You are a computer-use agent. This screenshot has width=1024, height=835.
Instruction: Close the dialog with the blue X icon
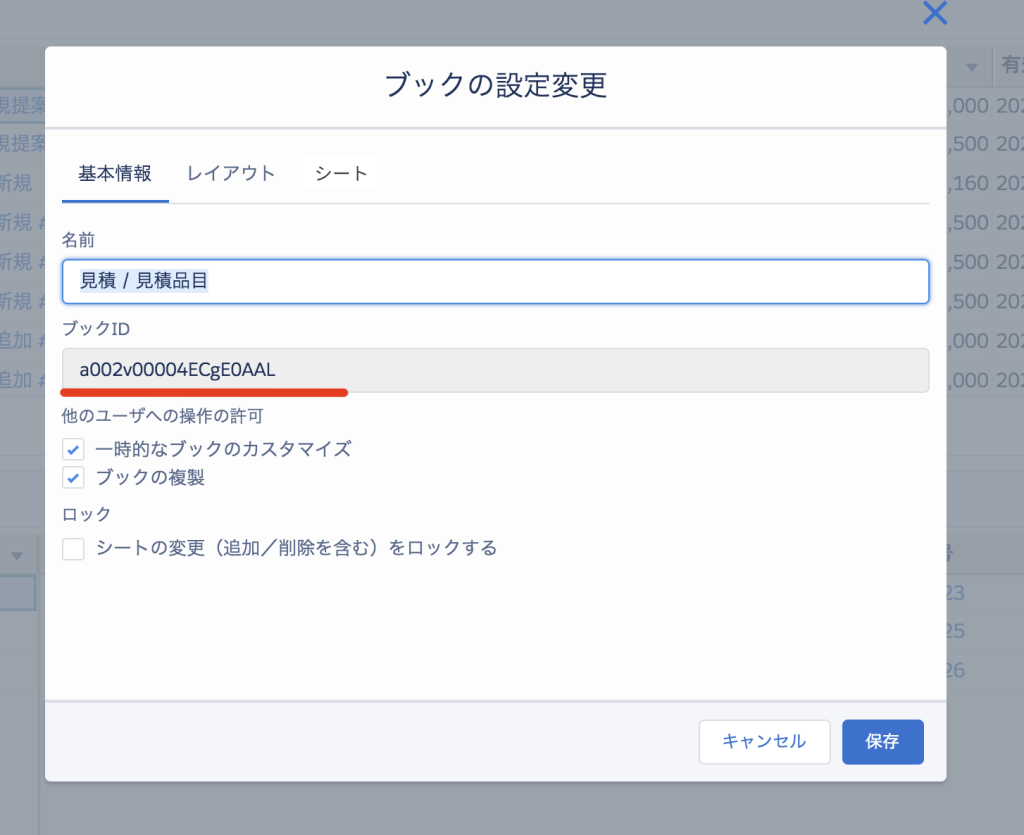coord(934,13)
